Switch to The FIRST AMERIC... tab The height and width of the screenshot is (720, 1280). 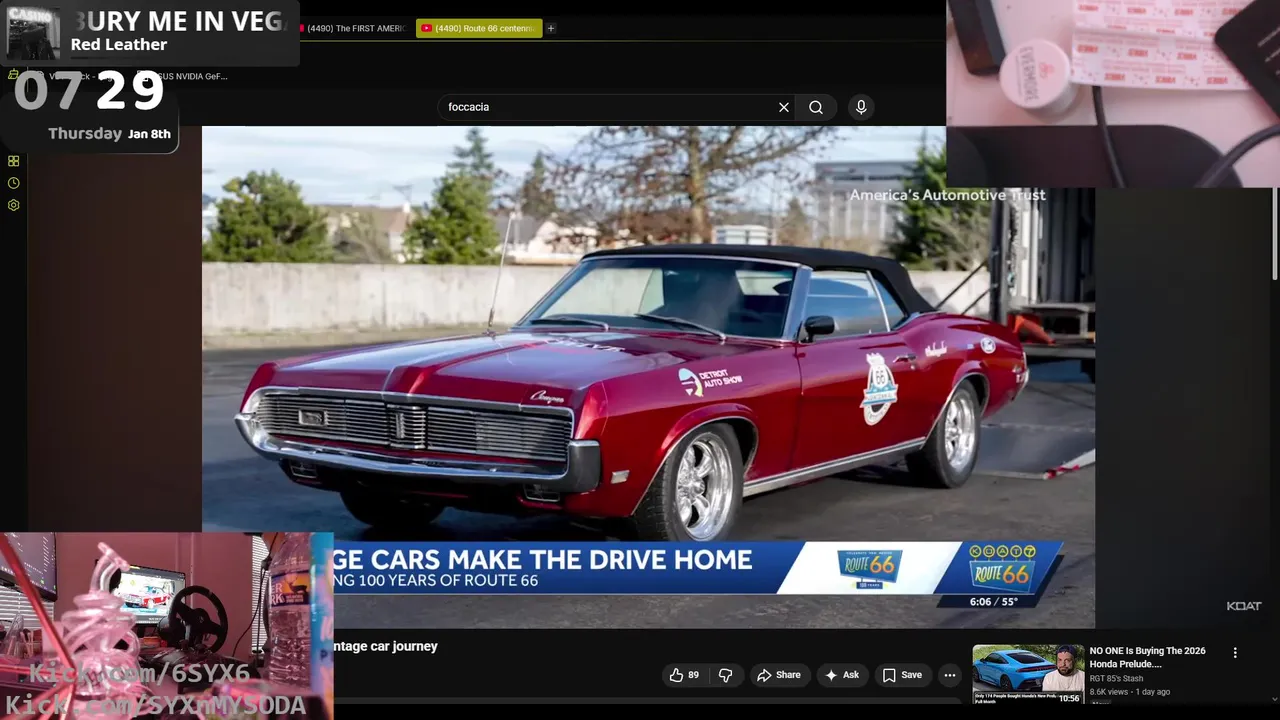(x=355, y=28)
